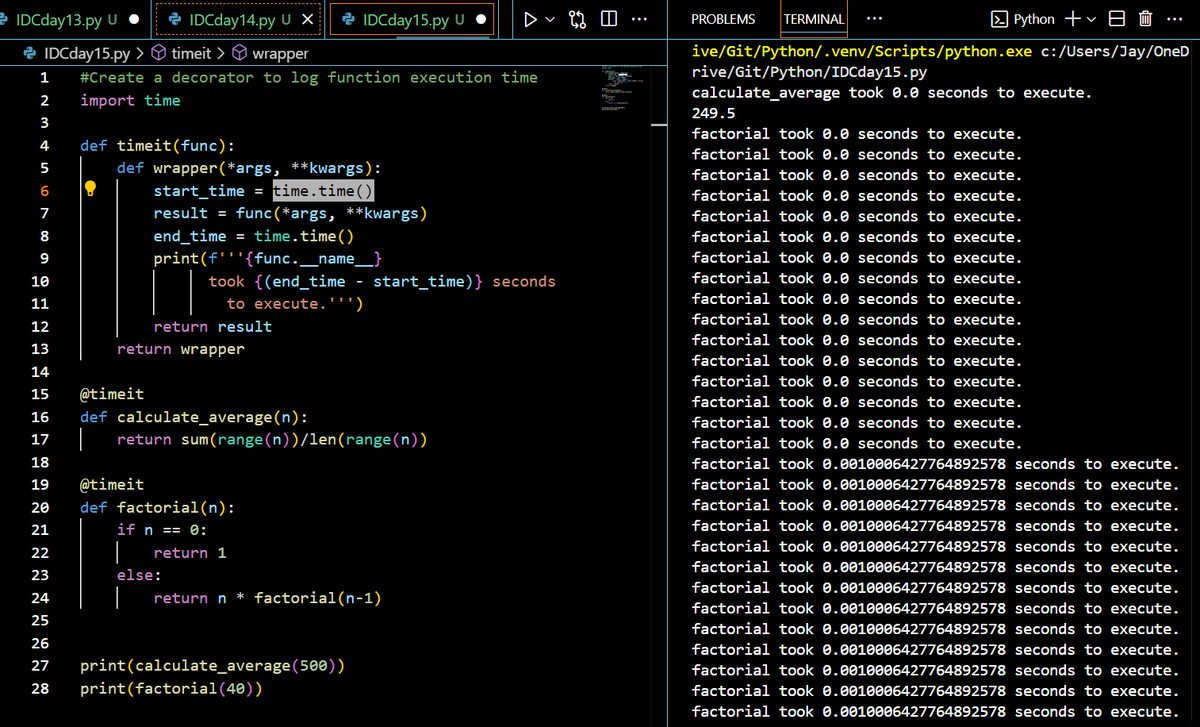Click the timeit breadcrumb item
This screenshot has width=1200, height=727.
pos(191,53)
